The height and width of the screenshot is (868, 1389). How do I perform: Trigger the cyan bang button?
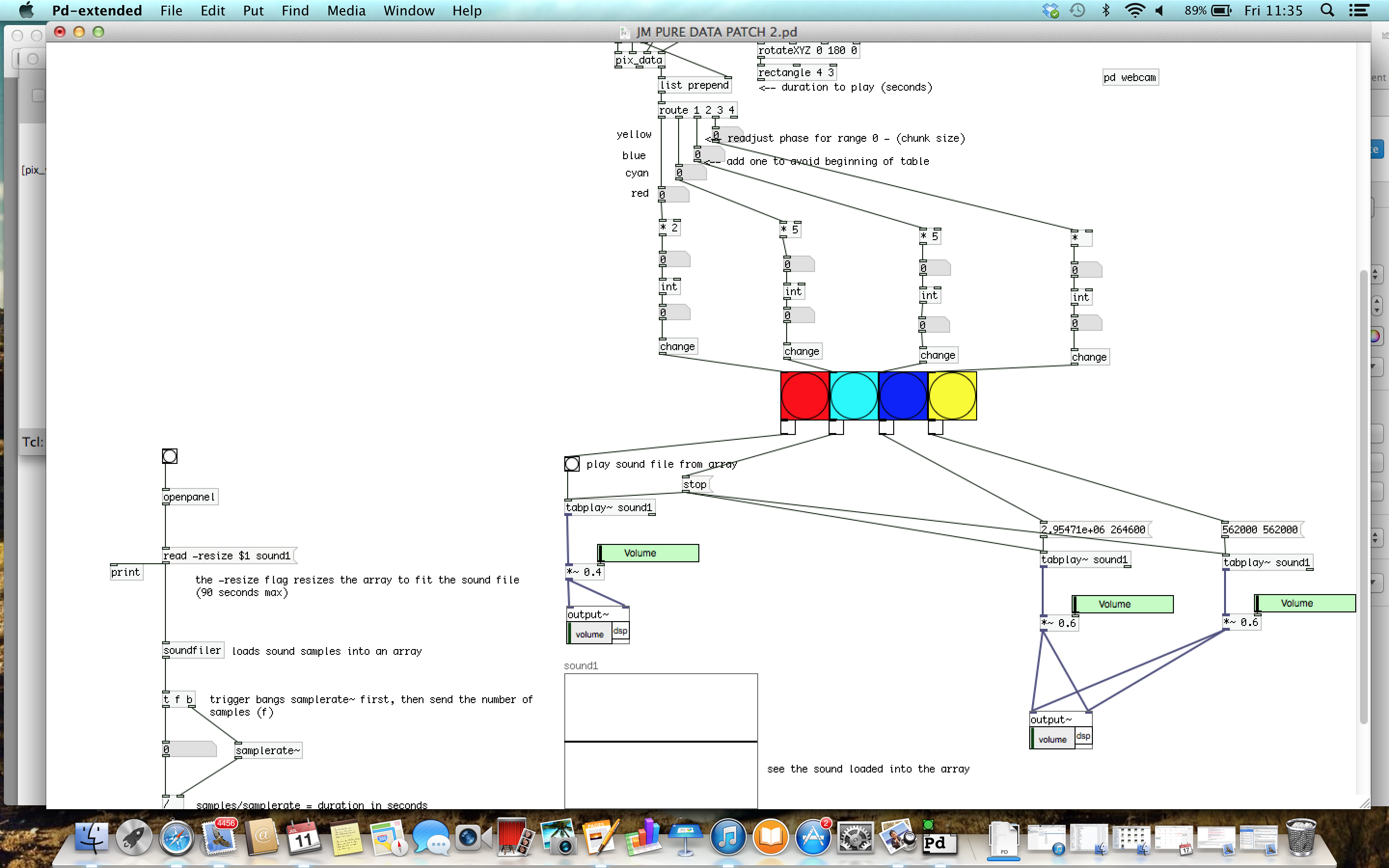pos(854,395)
